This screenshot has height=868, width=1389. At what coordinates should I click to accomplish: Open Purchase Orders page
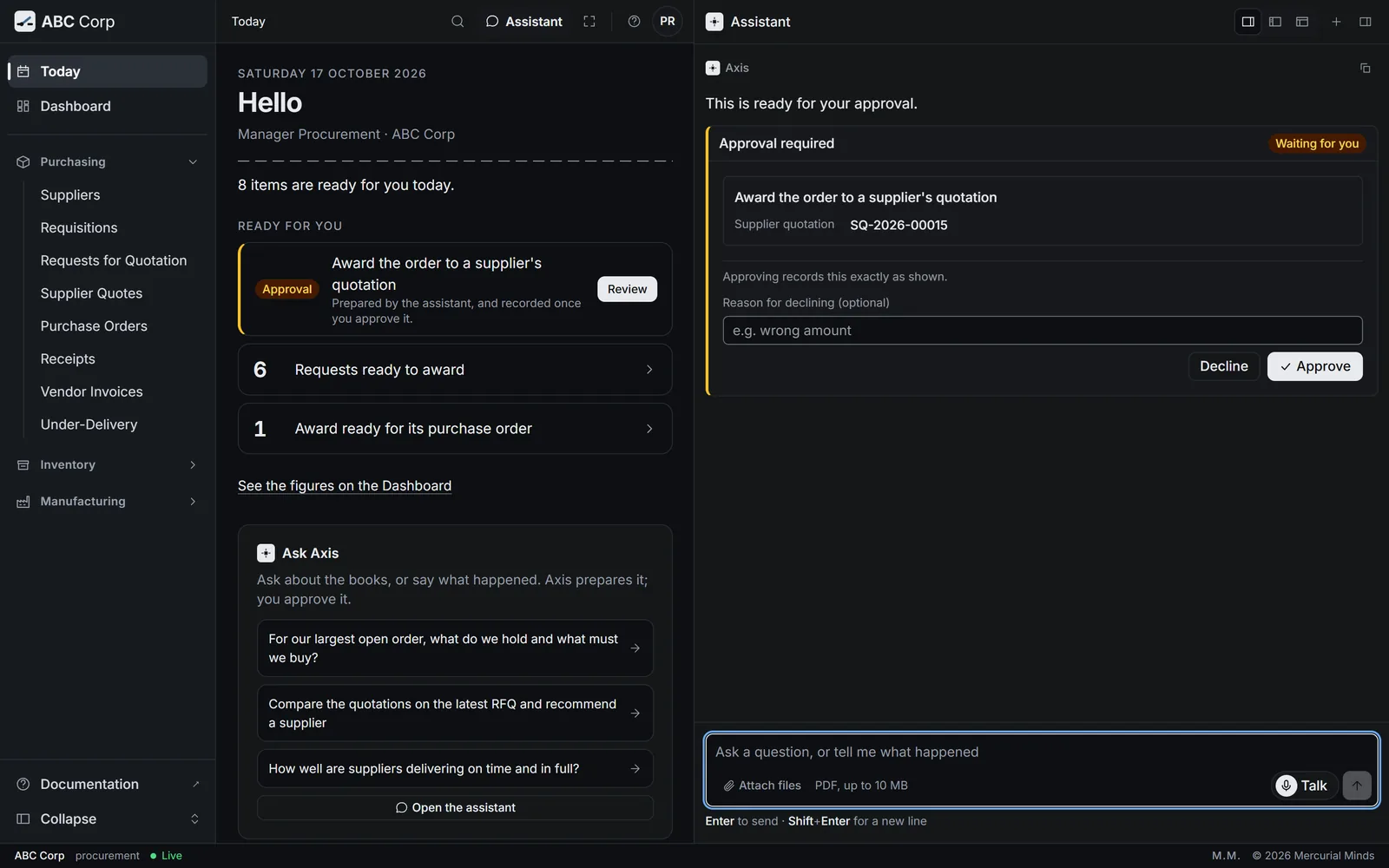94,326
